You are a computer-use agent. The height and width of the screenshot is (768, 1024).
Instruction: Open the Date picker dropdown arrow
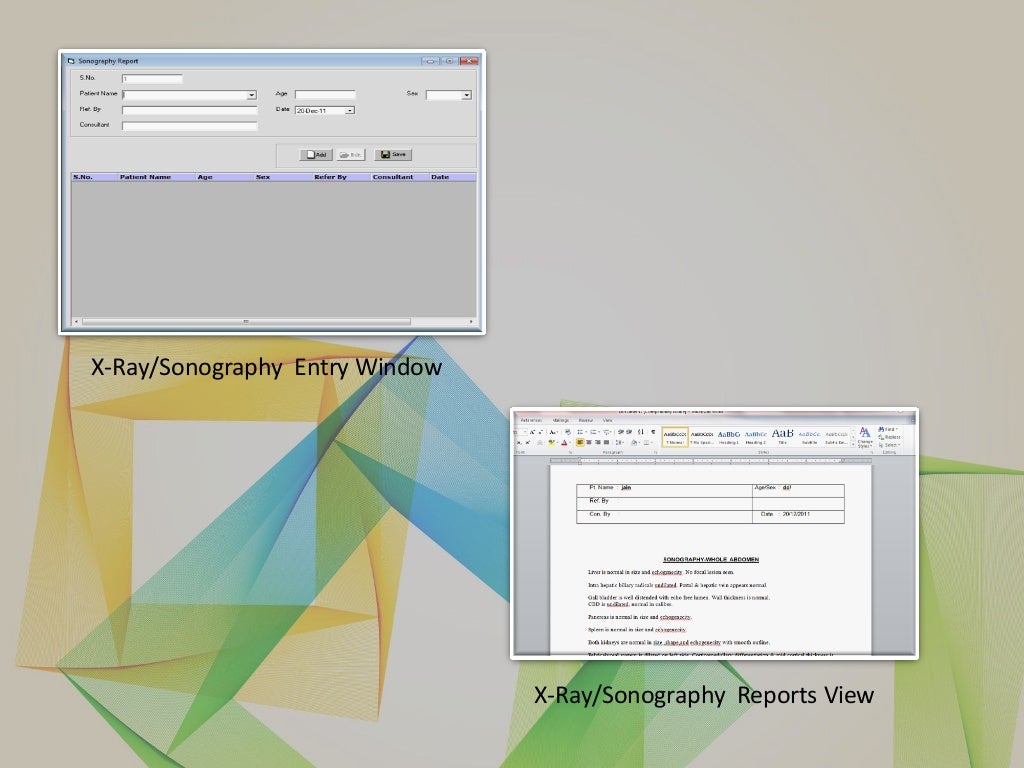pyautogui.click(x=350, y=110)
